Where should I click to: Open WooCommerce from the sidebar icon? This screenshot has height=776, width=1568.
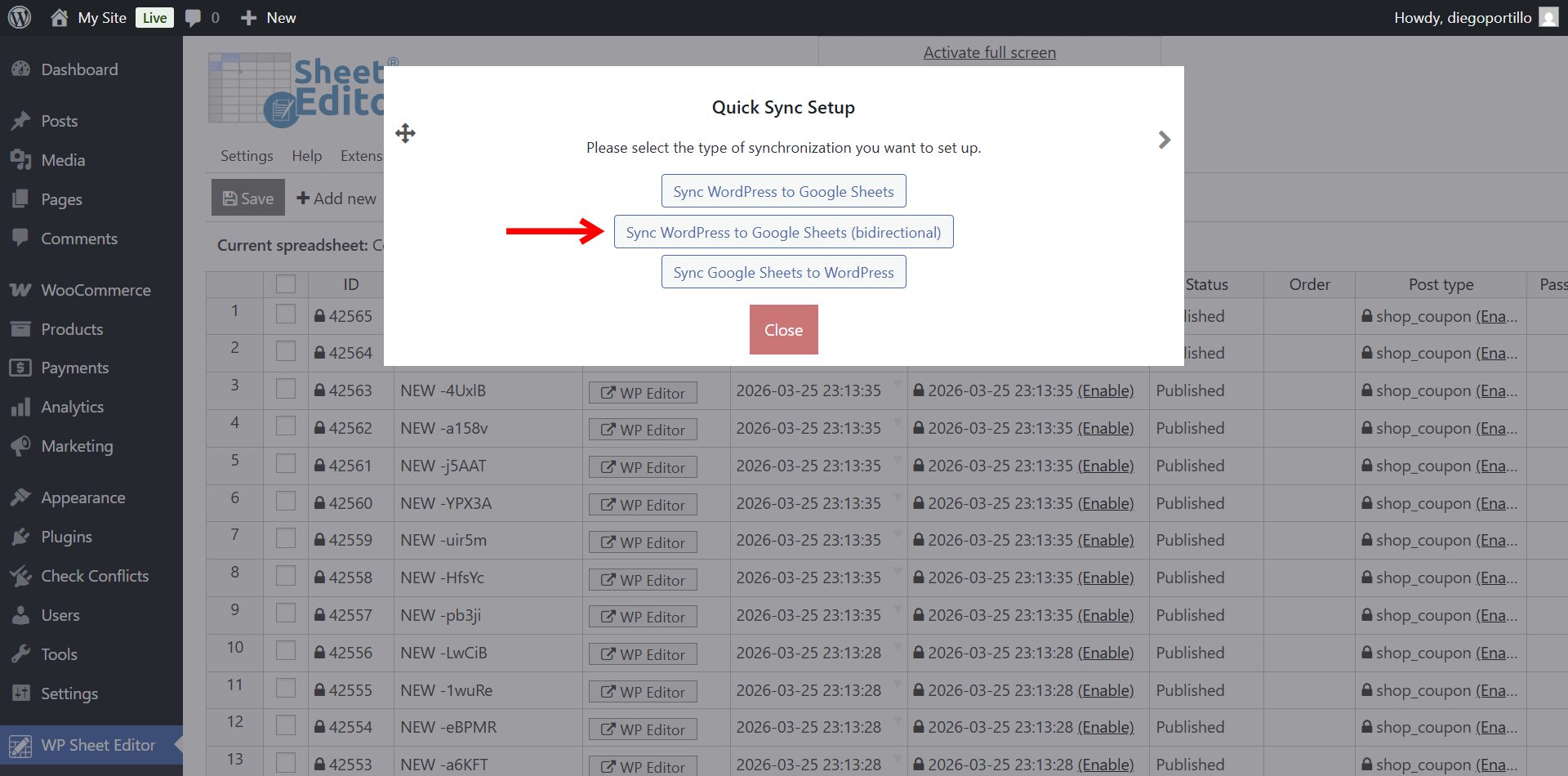(20, 290)
